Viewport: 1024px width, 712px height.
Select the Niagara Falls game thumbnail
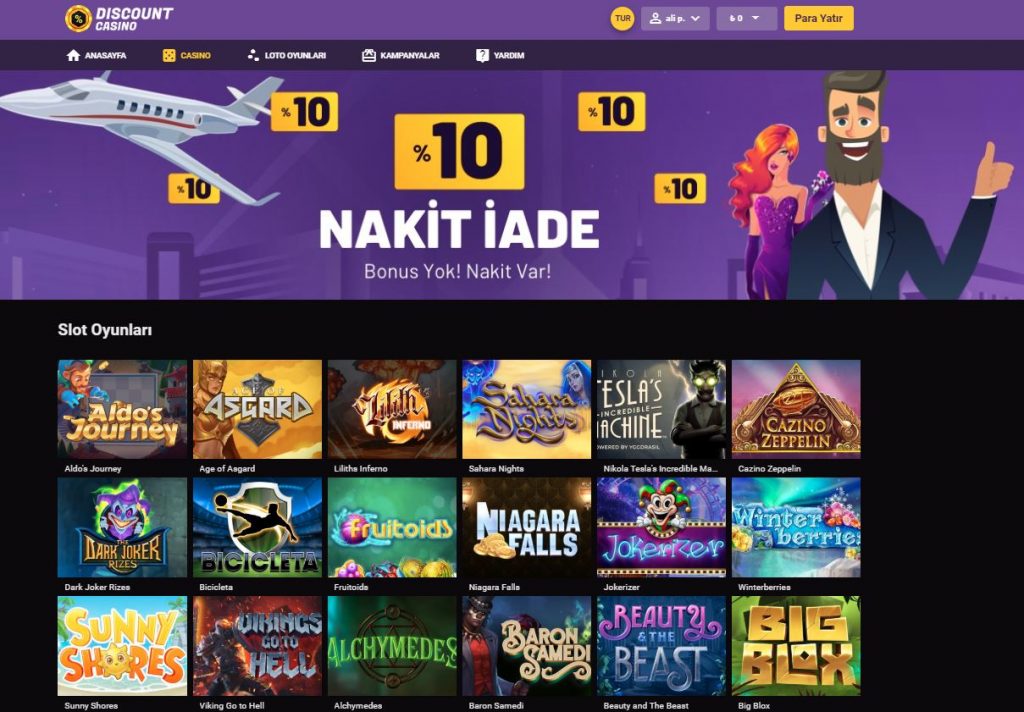(x=526, y=527)
